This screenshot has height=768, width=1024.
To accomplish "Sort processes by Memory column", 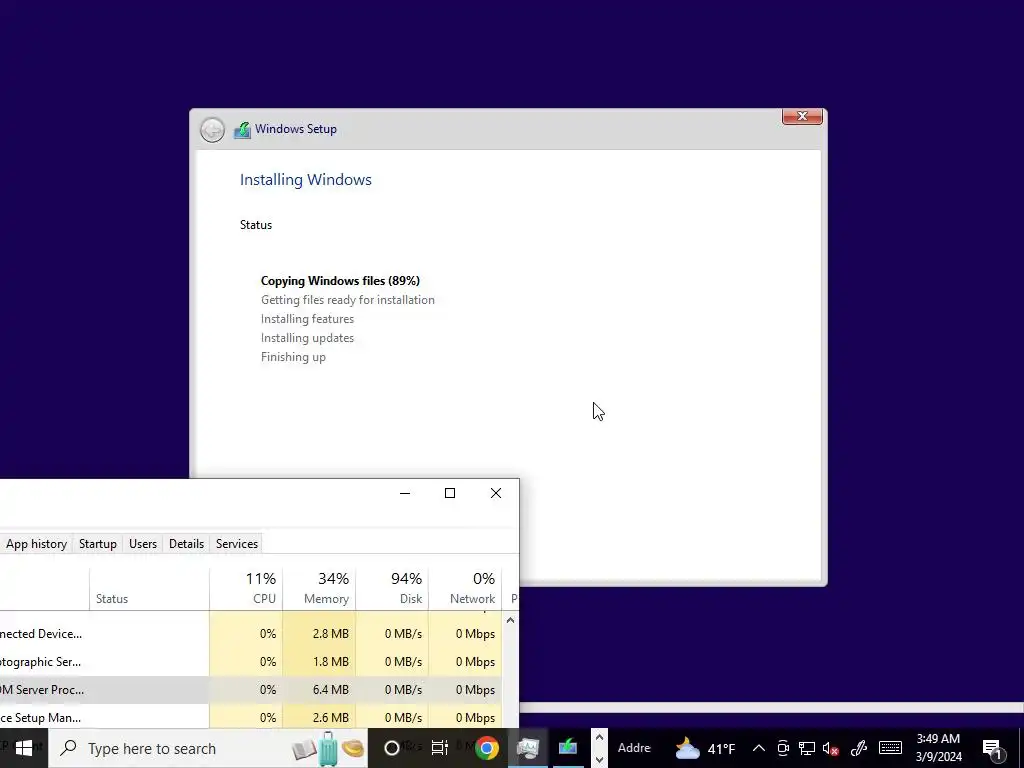I will click(x=319, y=588).
